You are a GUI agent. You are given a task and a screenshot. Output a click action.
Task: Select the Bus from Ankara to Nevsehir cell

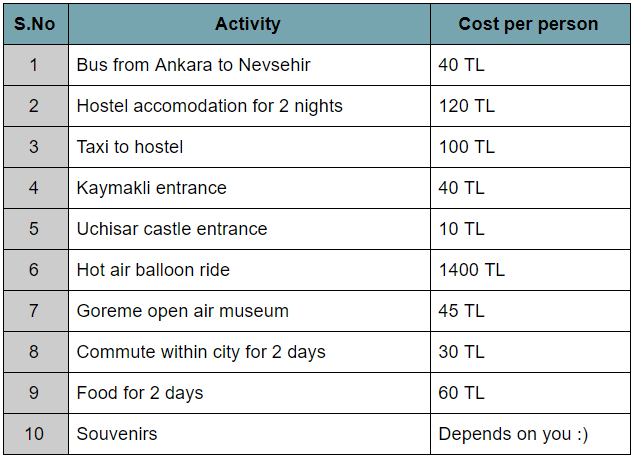(194, 65)
